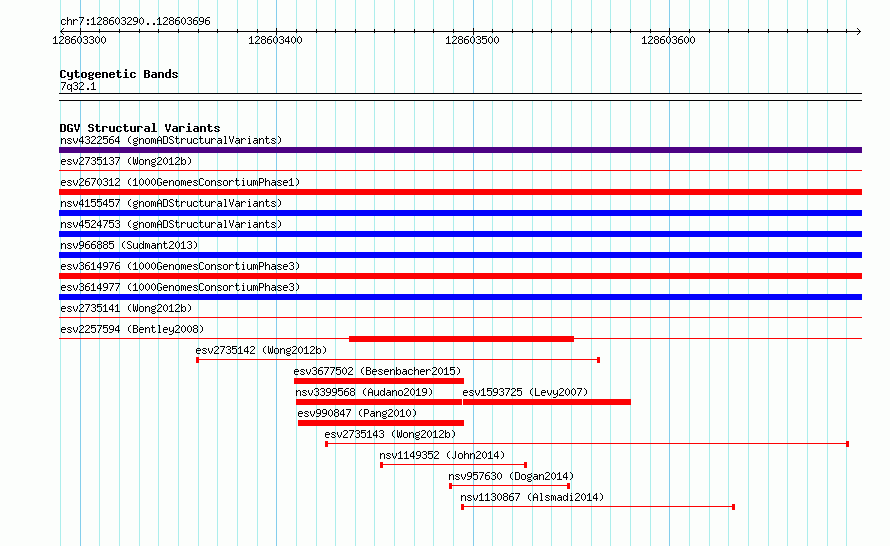Select the thin nsv1149352 variant line
This screenshot has height=546, width=890.
point(454,465)
